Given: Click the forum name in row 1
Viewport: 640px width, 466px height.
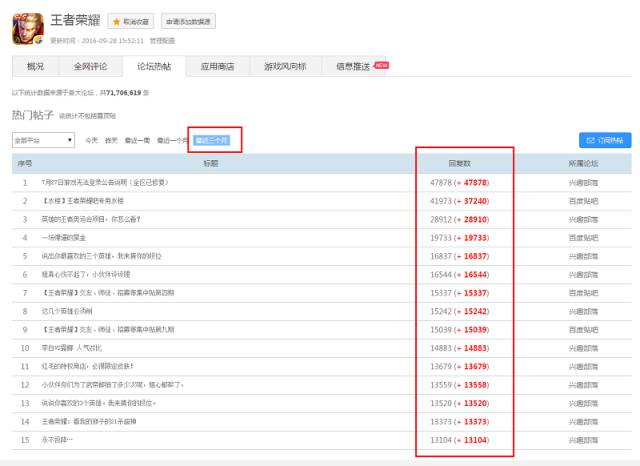Looking at the screenshot, I should coord(583,182).
